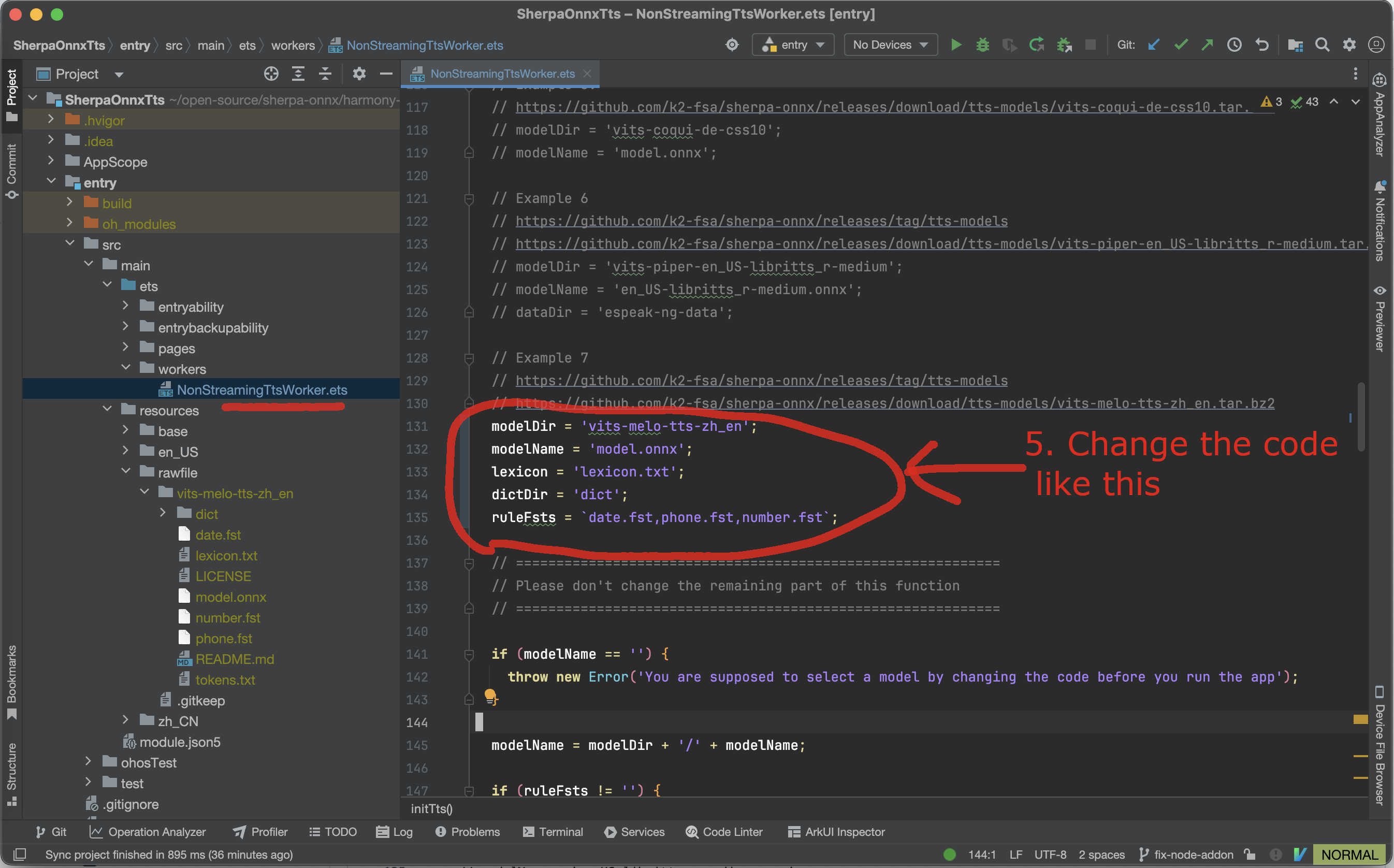The image size is (1394, 868).
Task: Open Git history clock icon
Action: point(1235,45)
